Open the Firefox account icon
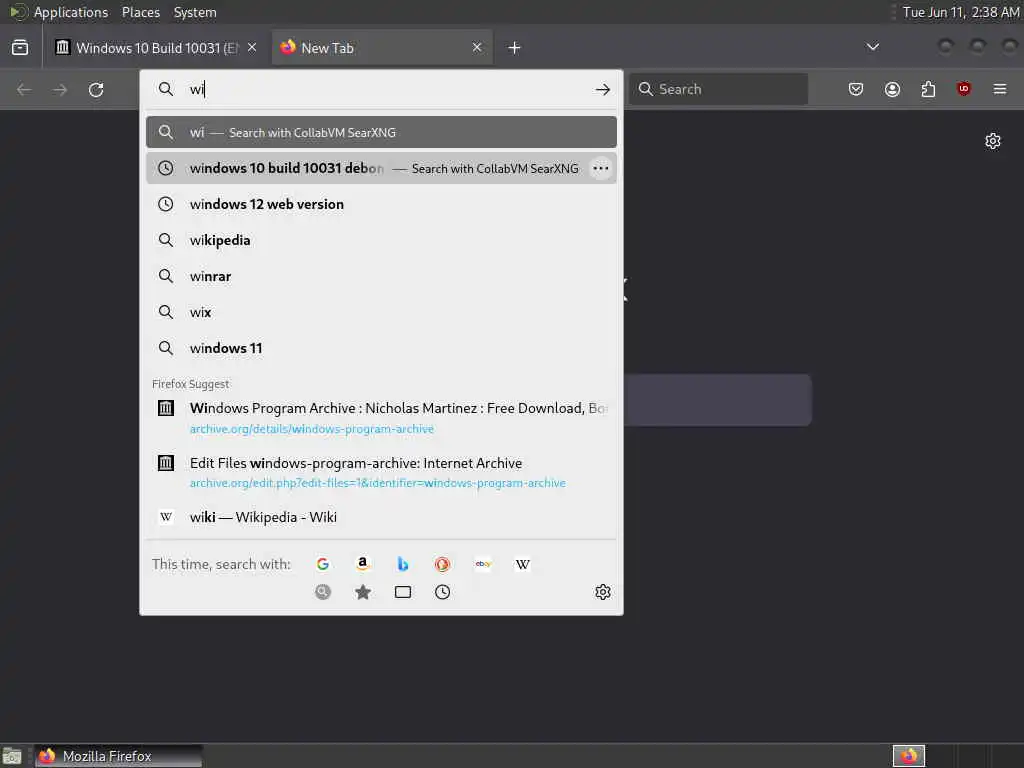Viewport: 1024px width, 768px height. coord(892,89)
